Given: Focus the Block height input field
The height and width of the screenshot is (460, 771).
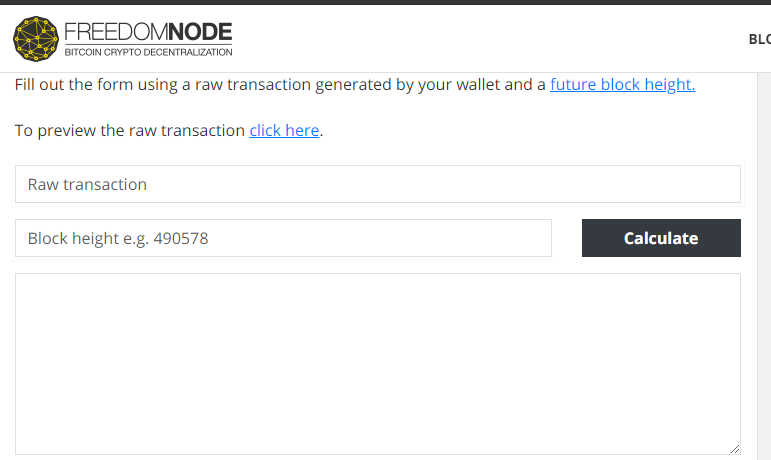Looking at the screenshot, I should [x=283, y=238].
